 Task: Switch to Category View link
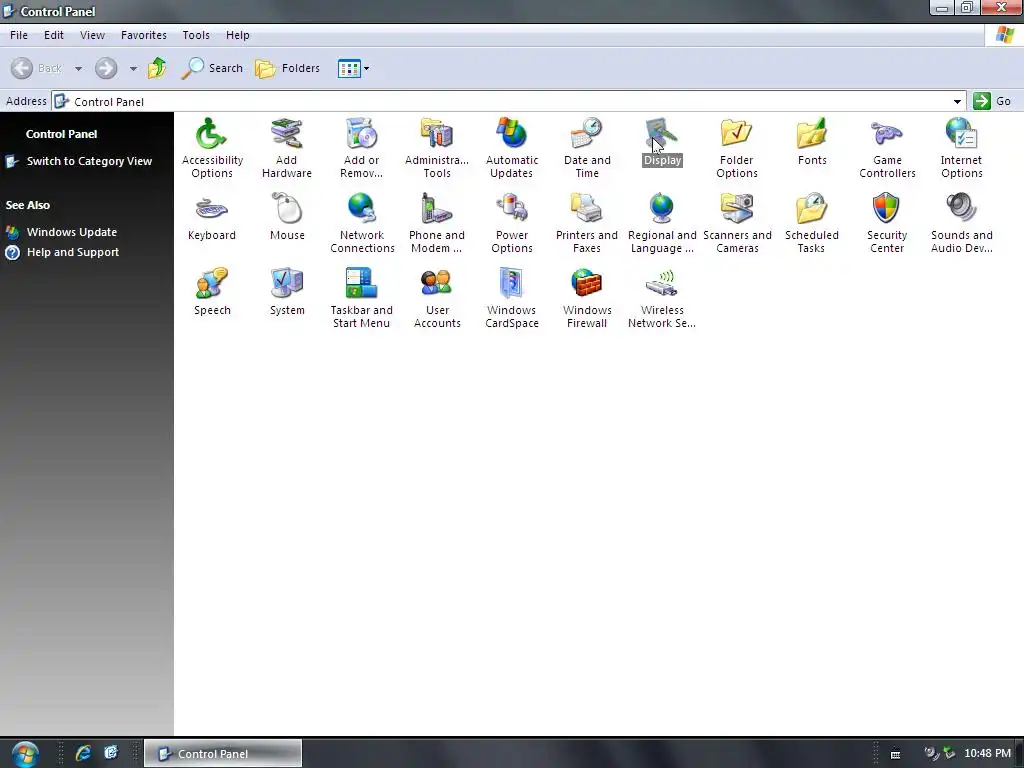tap(89, 161)
